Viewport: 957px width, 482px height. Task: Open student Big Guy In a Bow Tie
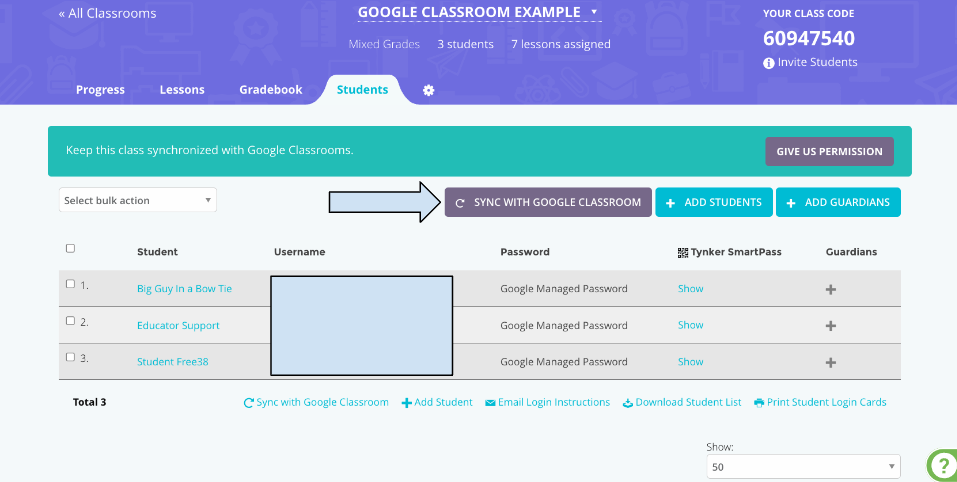pos(184,289)
